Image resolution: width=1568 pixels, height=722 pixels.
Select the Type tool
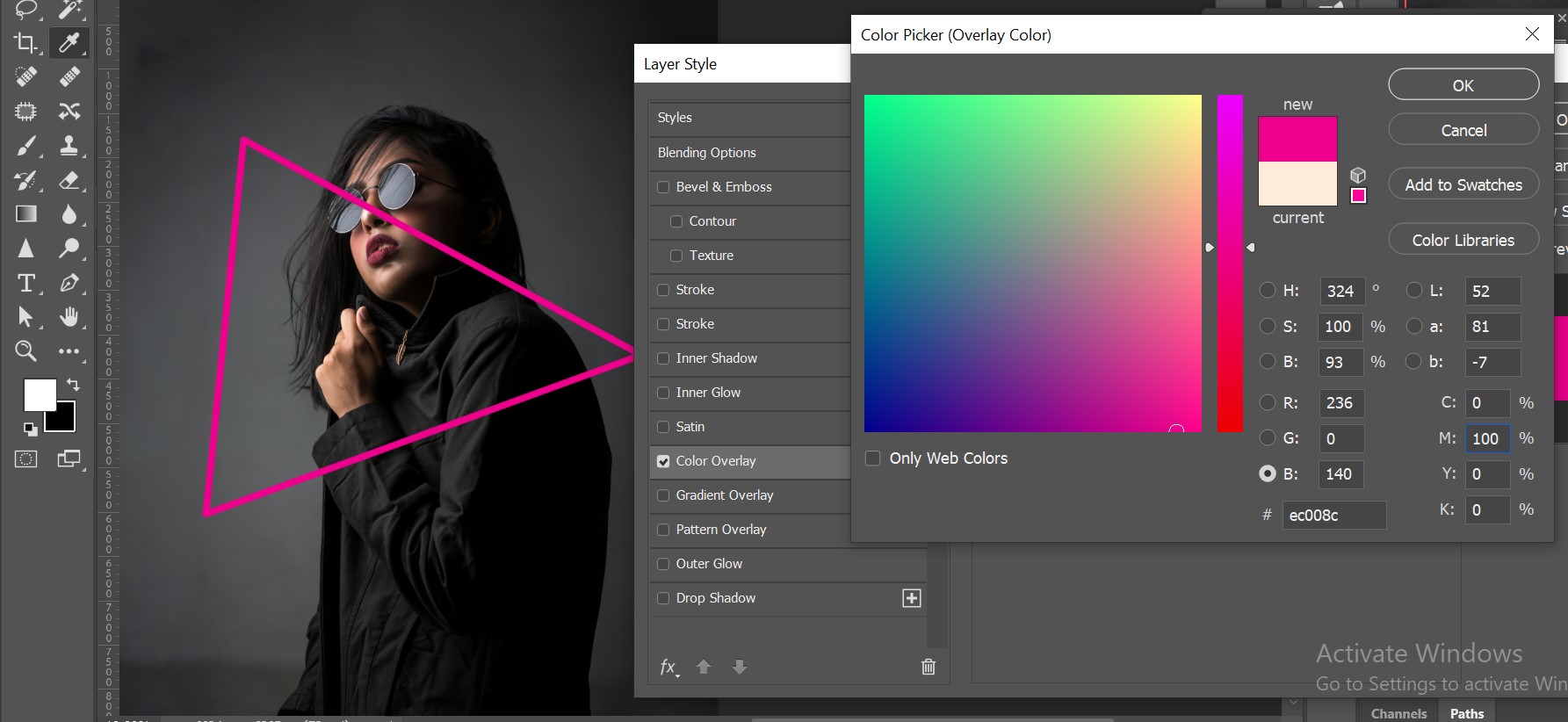26,283
